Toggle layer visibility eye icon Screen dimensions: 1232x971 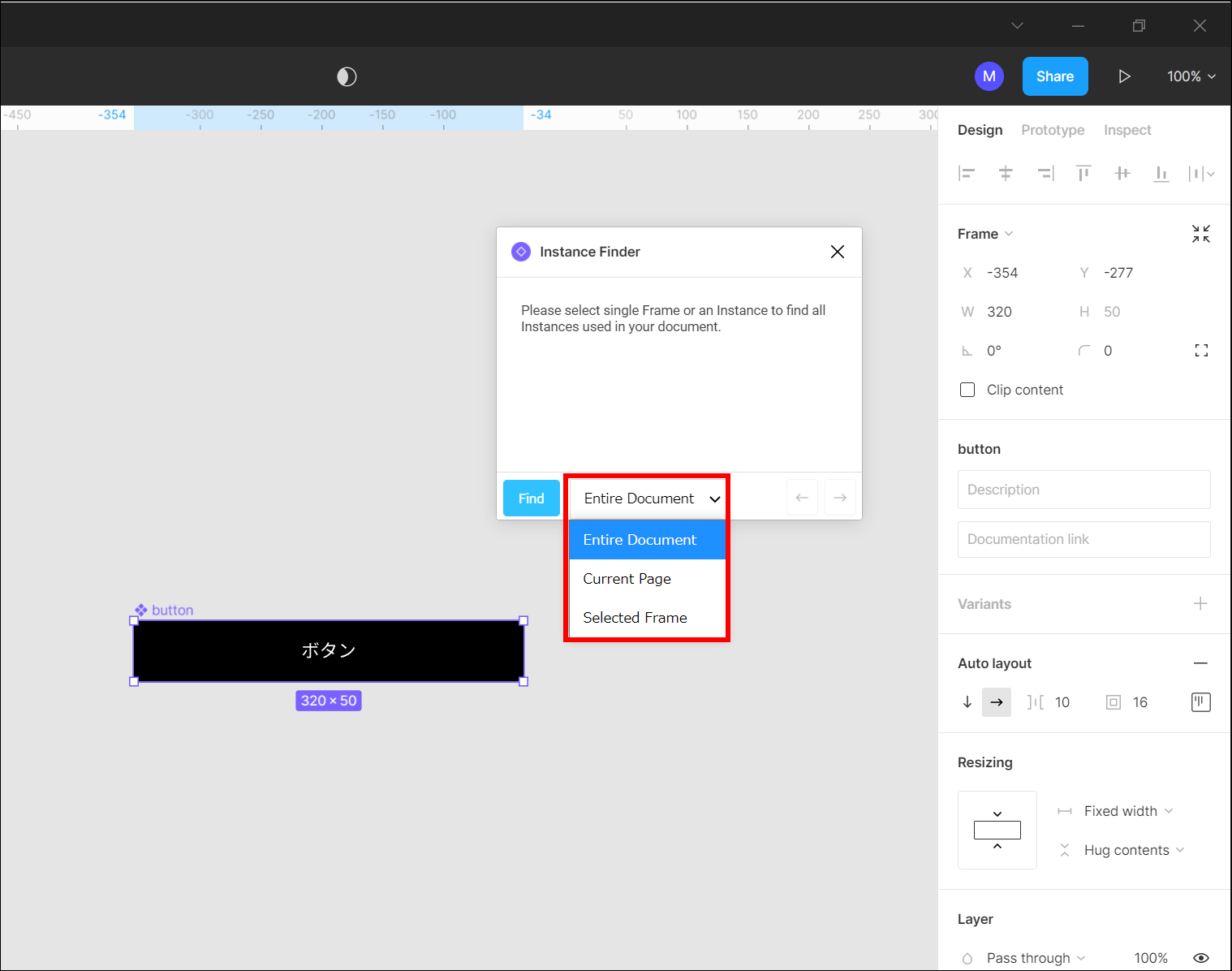click(1201, 958)
